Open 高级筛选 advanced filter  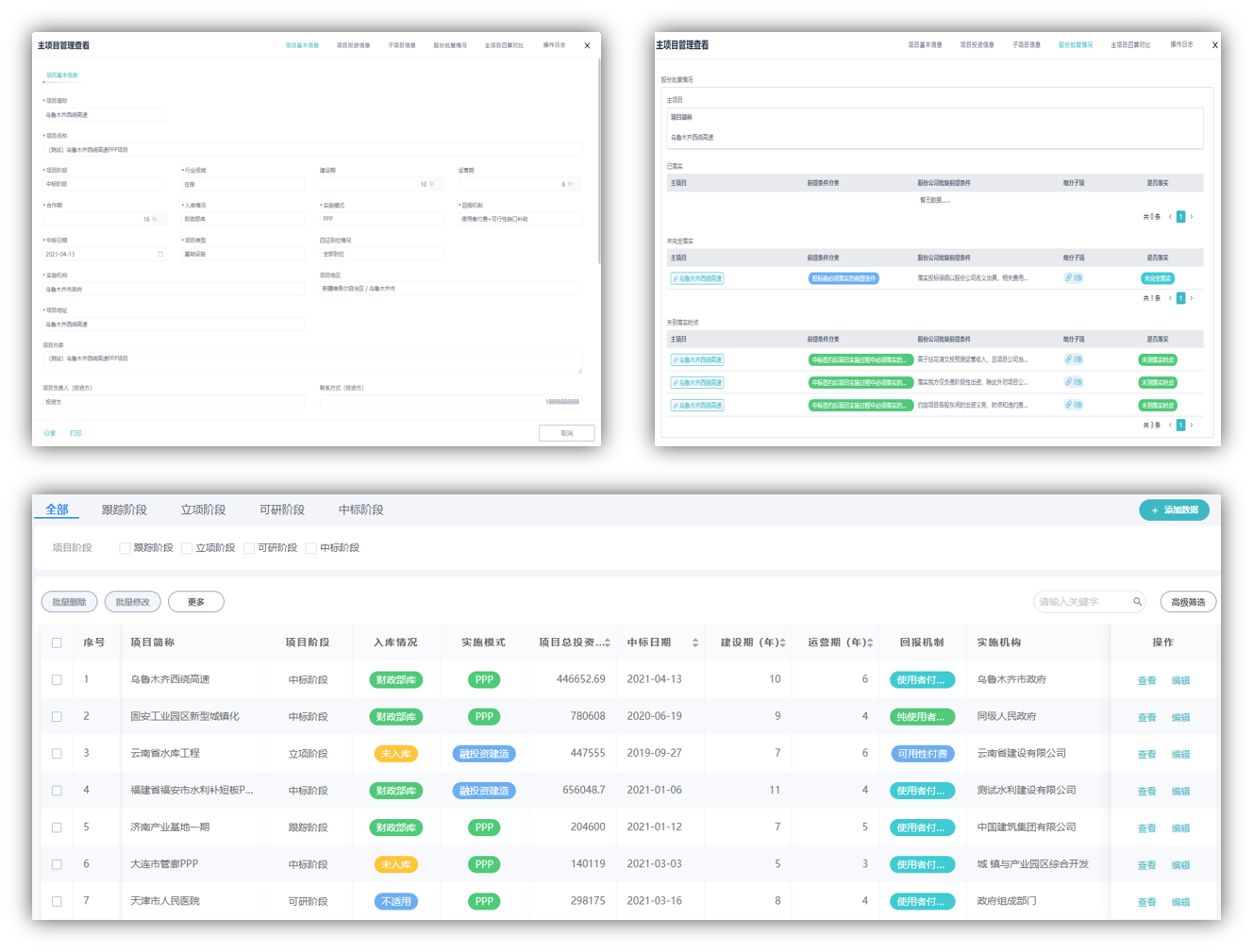point(1188,602)
